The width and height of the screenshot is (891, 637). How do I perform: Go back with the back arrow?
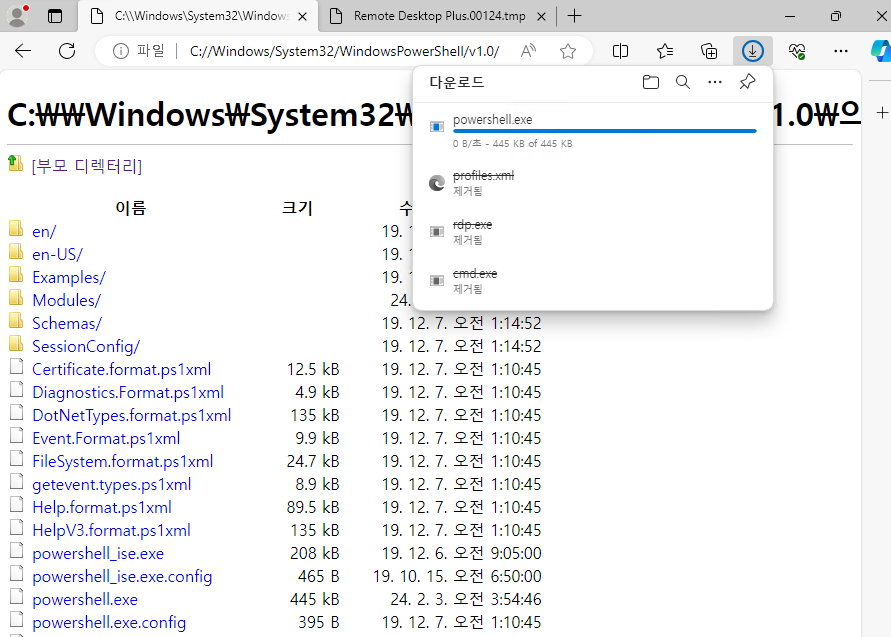coord(23,51)
